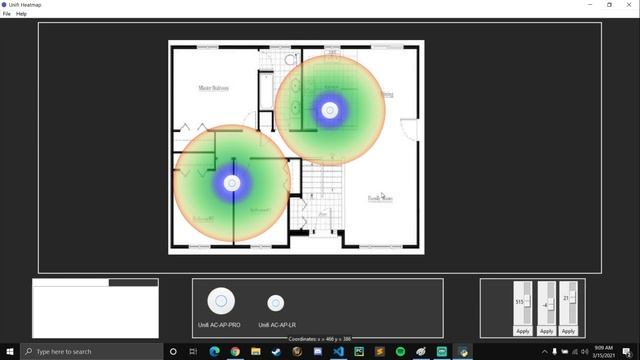Viewport: 640px width, 360px height.
Task: Click the Coordinates readout text
Action: click(x=320, y=339)
